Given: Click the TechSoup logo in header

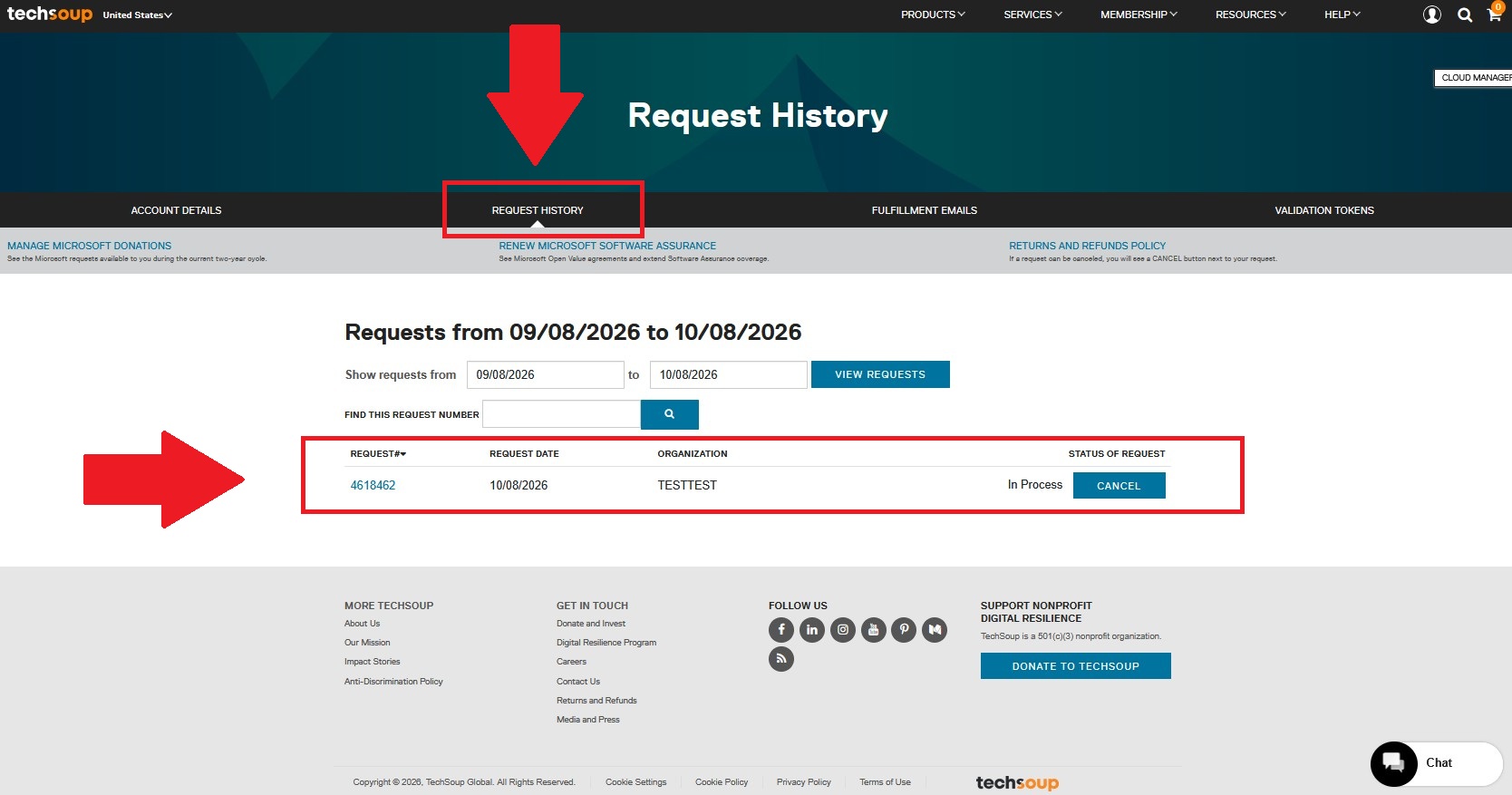Looking at the screenshot, I should click(50, 14).
